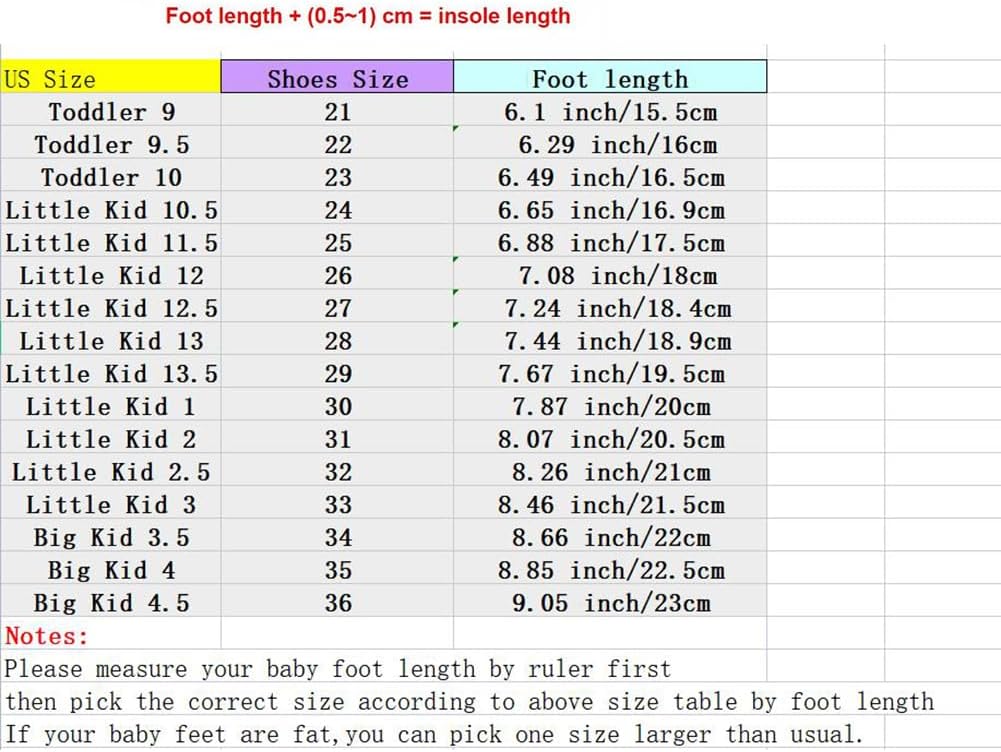
Task: Click shoe size 30 cell
Action: (338, 406)
